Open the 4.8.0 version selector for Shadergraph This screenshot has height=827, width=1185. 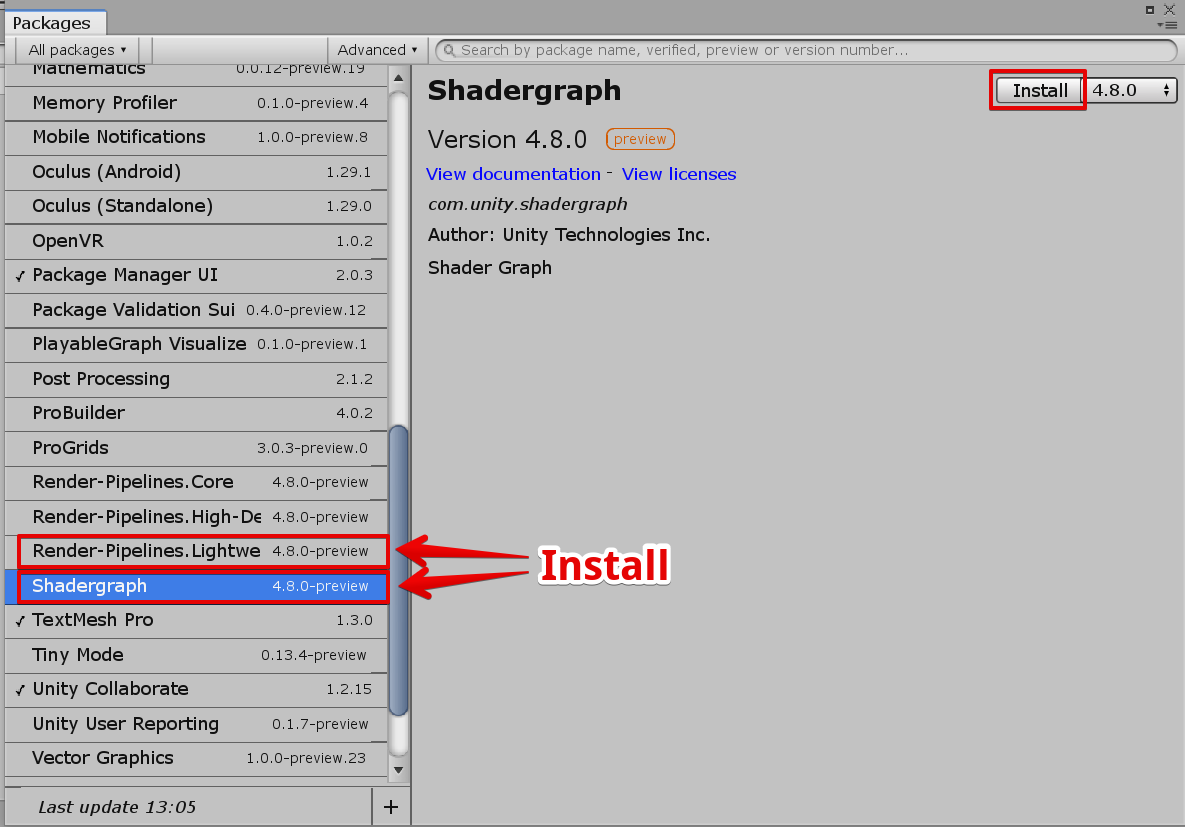pos(1130,89)
